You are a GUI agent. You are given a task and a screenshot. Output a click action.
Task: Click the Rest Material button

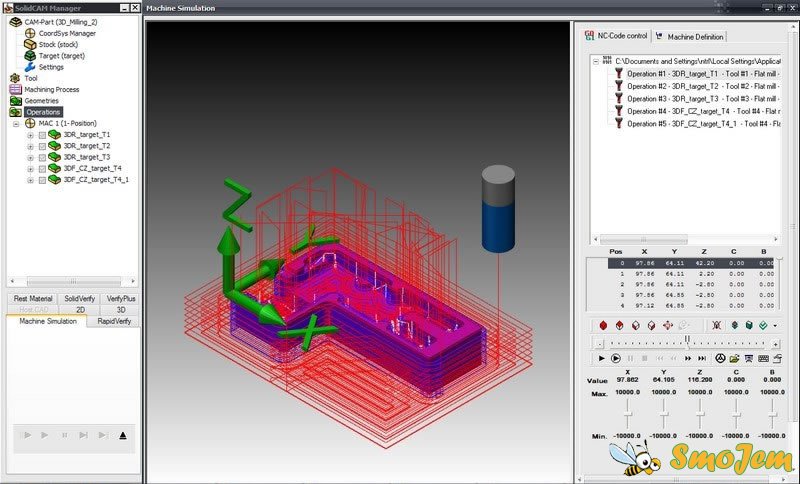click(x=33, y=298)
